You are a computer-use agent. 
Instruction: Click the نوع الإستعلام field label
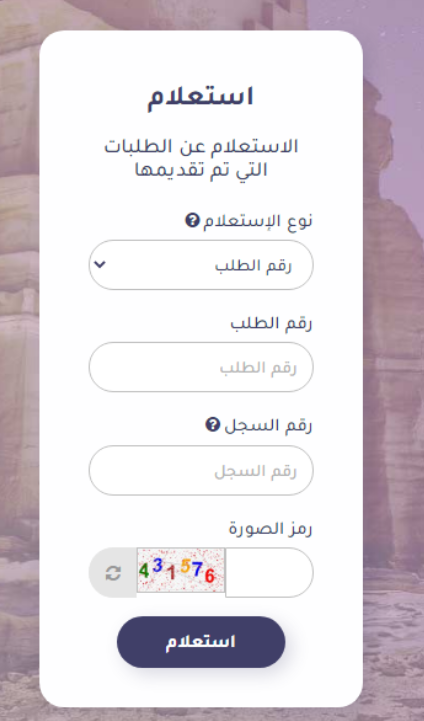click(x=258, y=221)
